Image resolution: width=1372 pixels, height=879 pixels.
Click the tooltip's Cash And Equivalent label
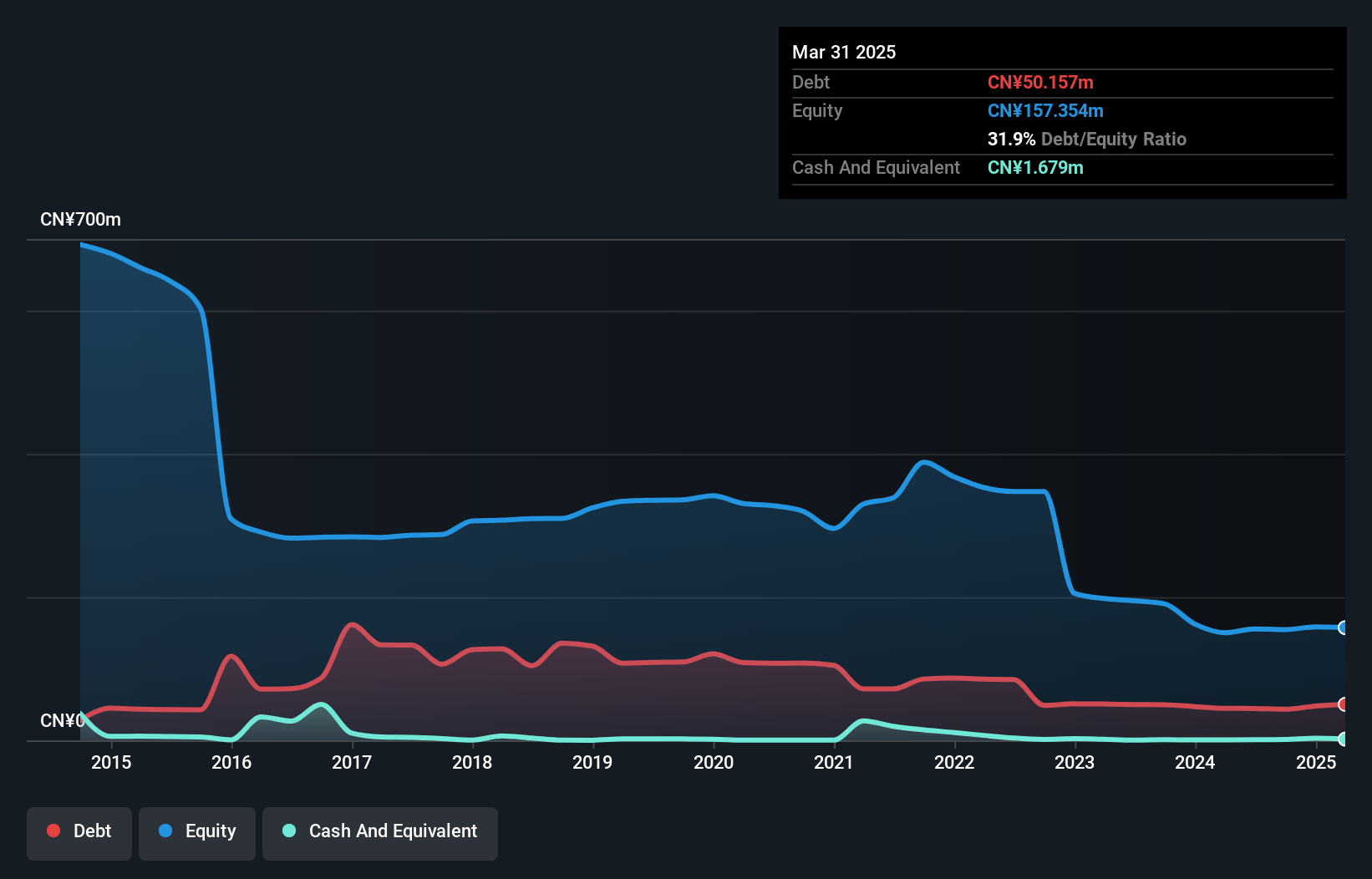876,167
